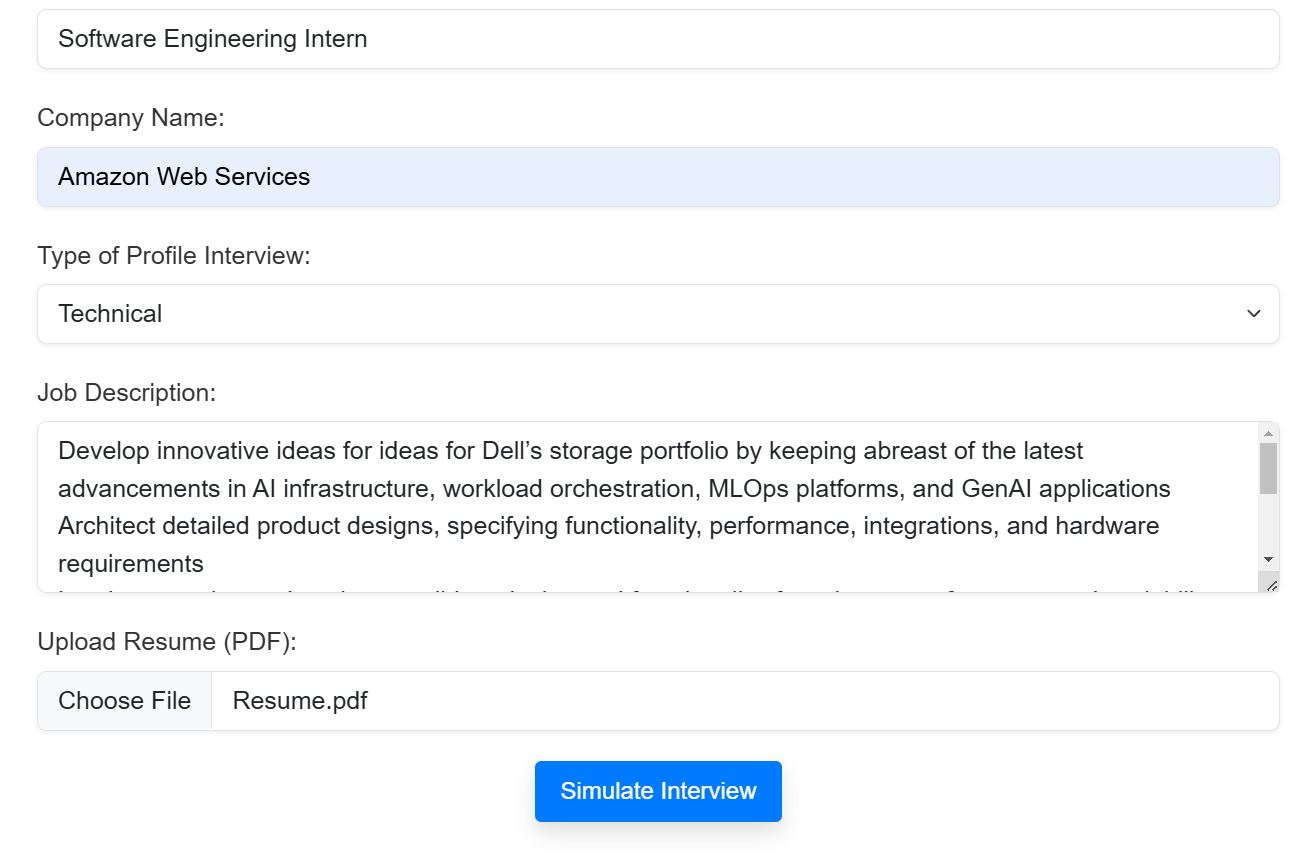The width and height of the screenshot is (1307, 861).
Task: Click the scroll up arrow in Job Description
Action: tap(1268, 433)
